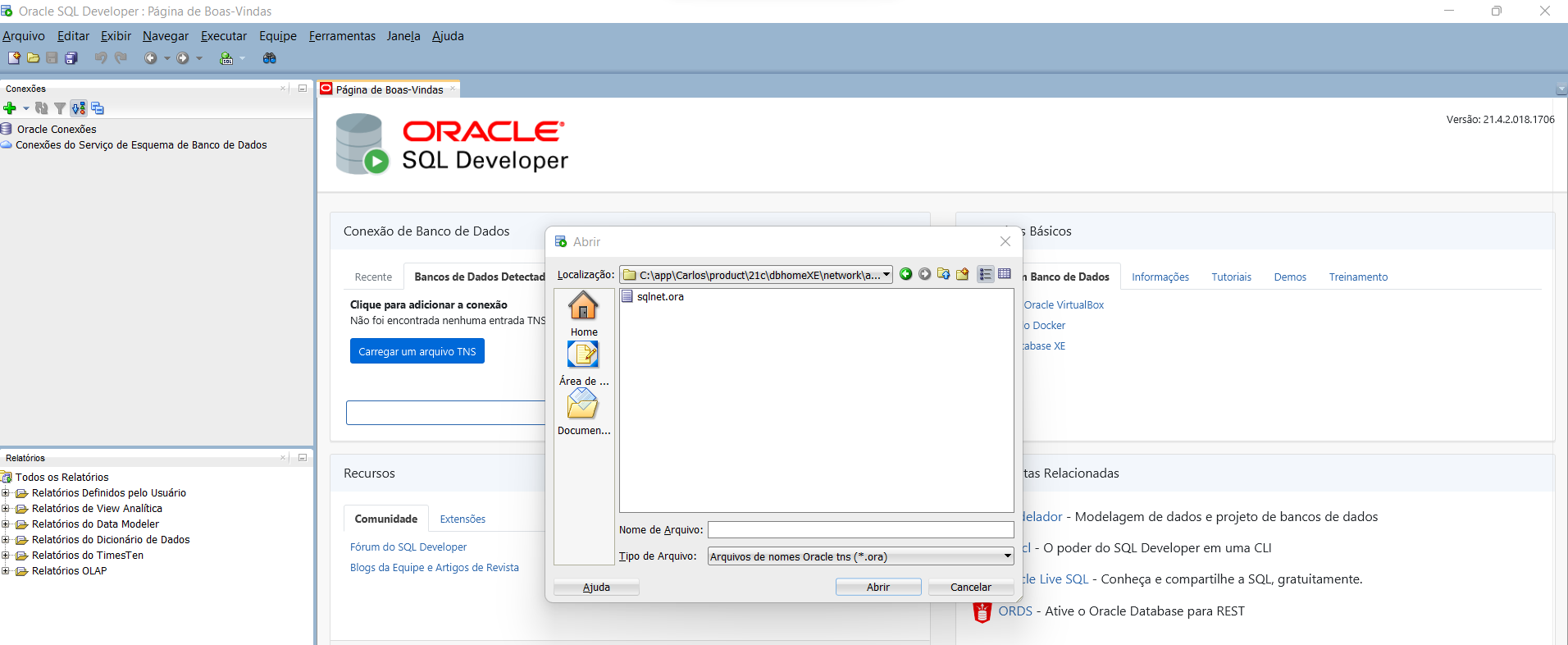Screen dimensions: 1568x645
Task: Open Blogs da Equipe e Artigos de Revista link
Action: tap(435, 568)
